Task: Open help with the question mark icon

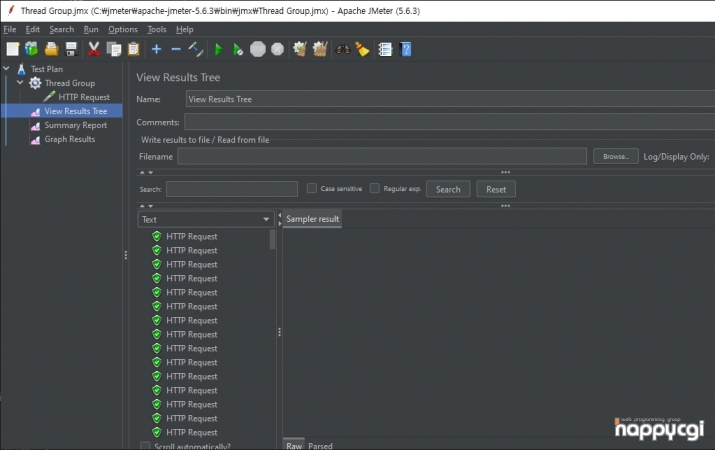Action: pos(405,49)
